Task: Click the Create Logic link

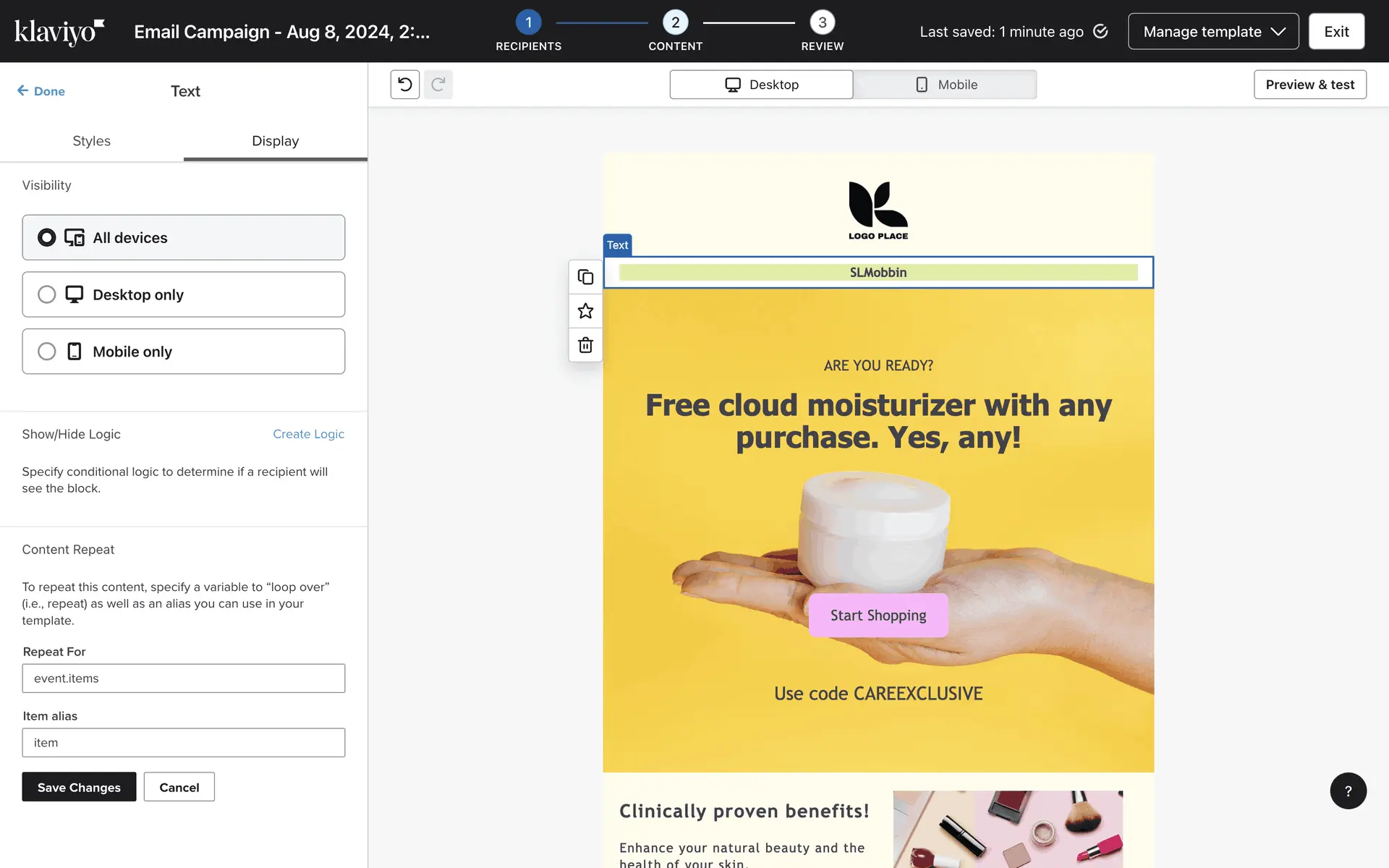Action: coord(308,434)
